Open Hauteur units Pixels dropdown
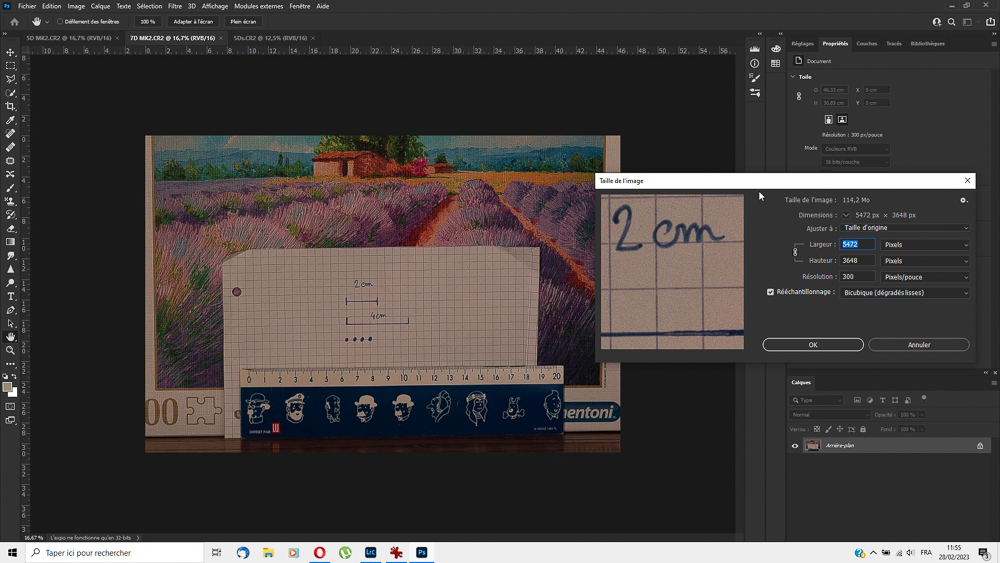 point(925,261)
